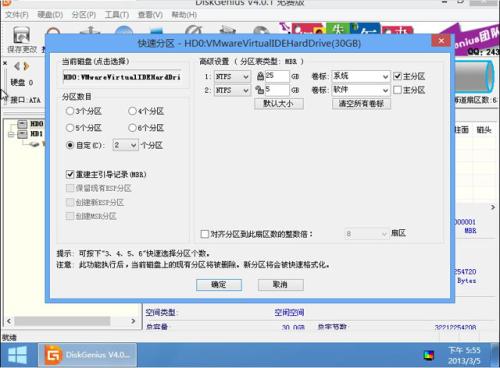The width and height of the screenshot is (500, 368).
Task: Select the partition item under HD1
Action: click(x=35, y=144)
